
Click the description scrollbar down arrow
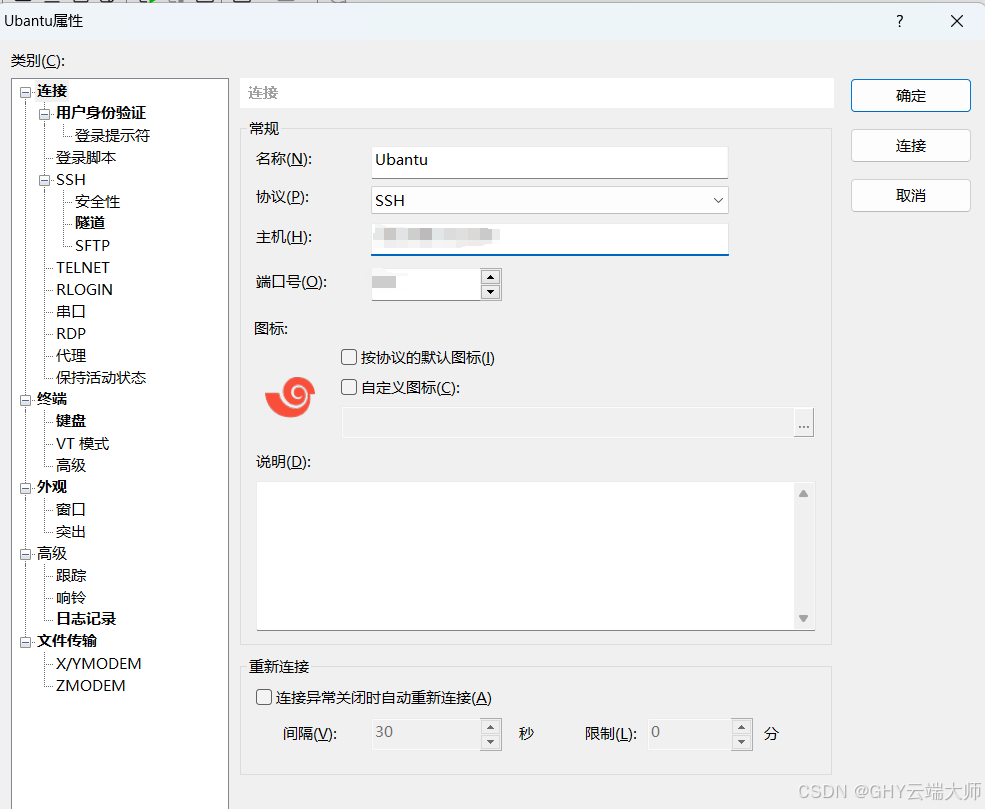click(x=803, y=619)
